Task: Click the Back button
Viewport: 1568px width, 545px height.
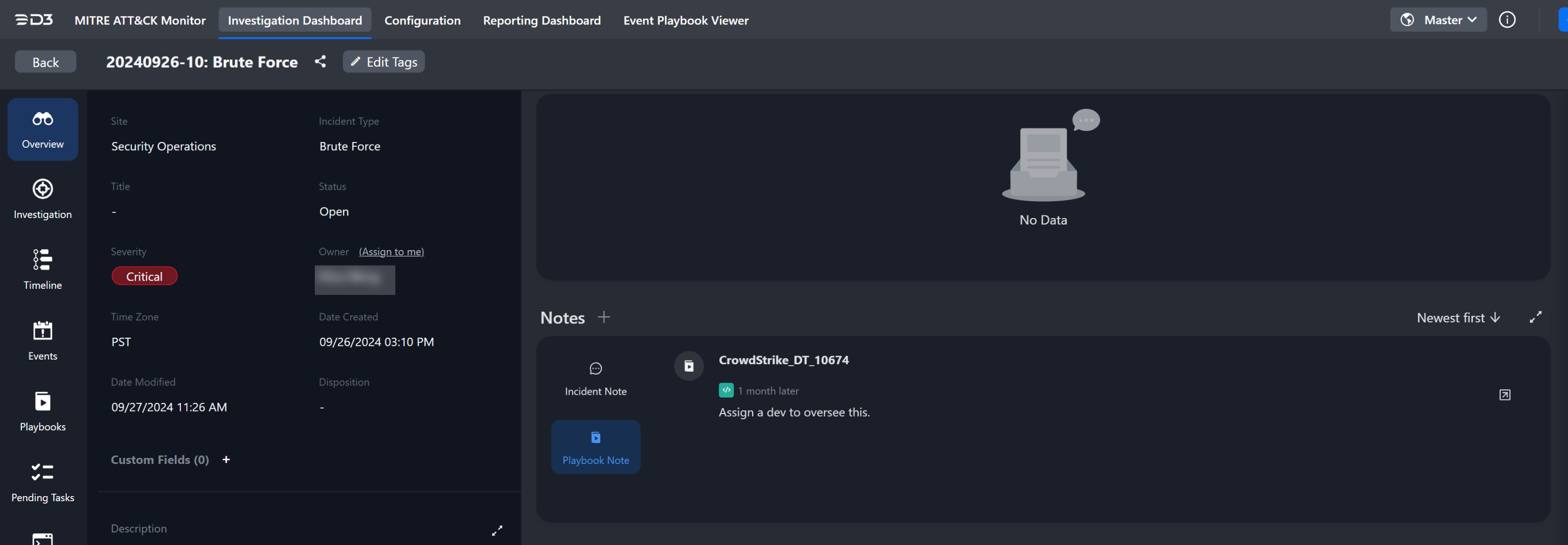Action: 46,62
